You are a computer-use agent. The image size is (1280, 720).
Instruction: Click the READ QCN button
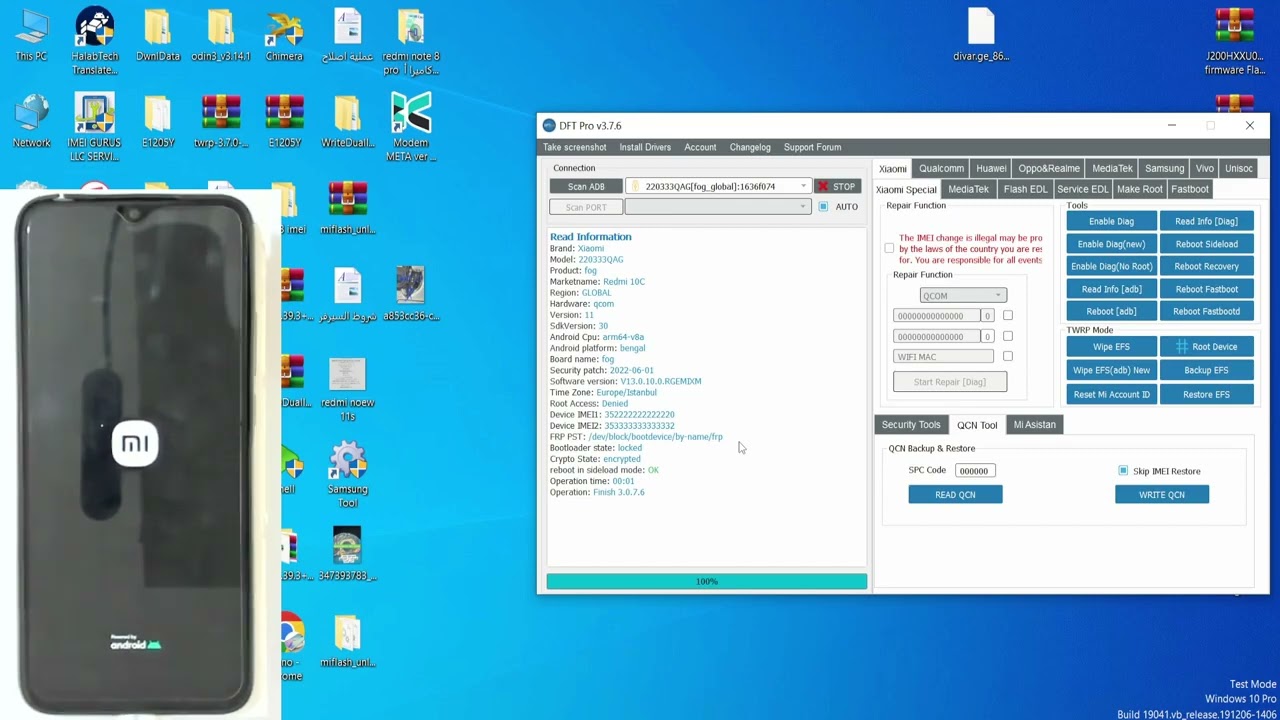click(x=955, y=495)
